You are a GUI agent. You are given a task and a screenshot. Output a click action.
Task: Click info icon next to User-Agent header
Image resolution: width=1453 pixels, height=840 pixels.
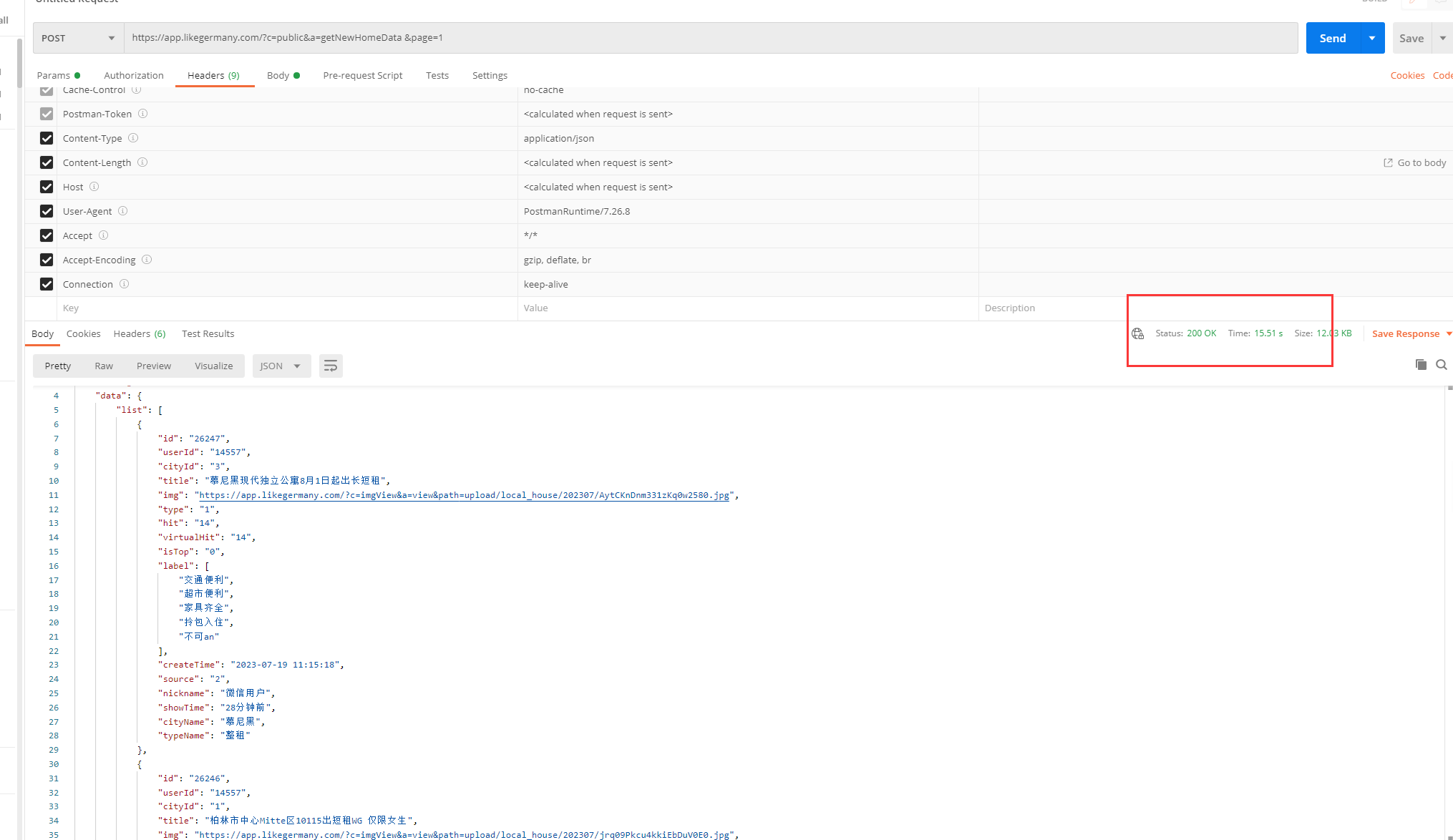point(122,211)
